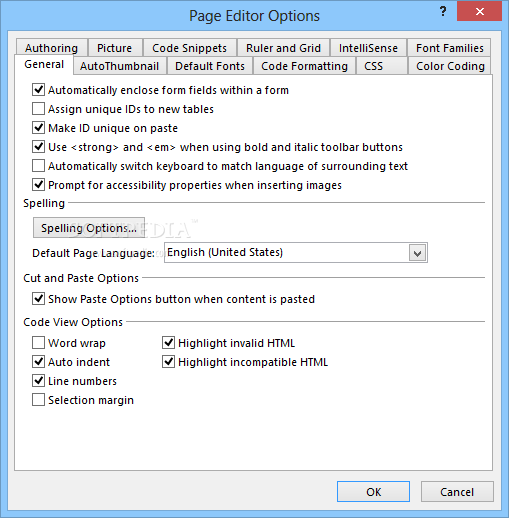Toggle Line numbers checkbox
509x518 pixels.
(38, 381)
